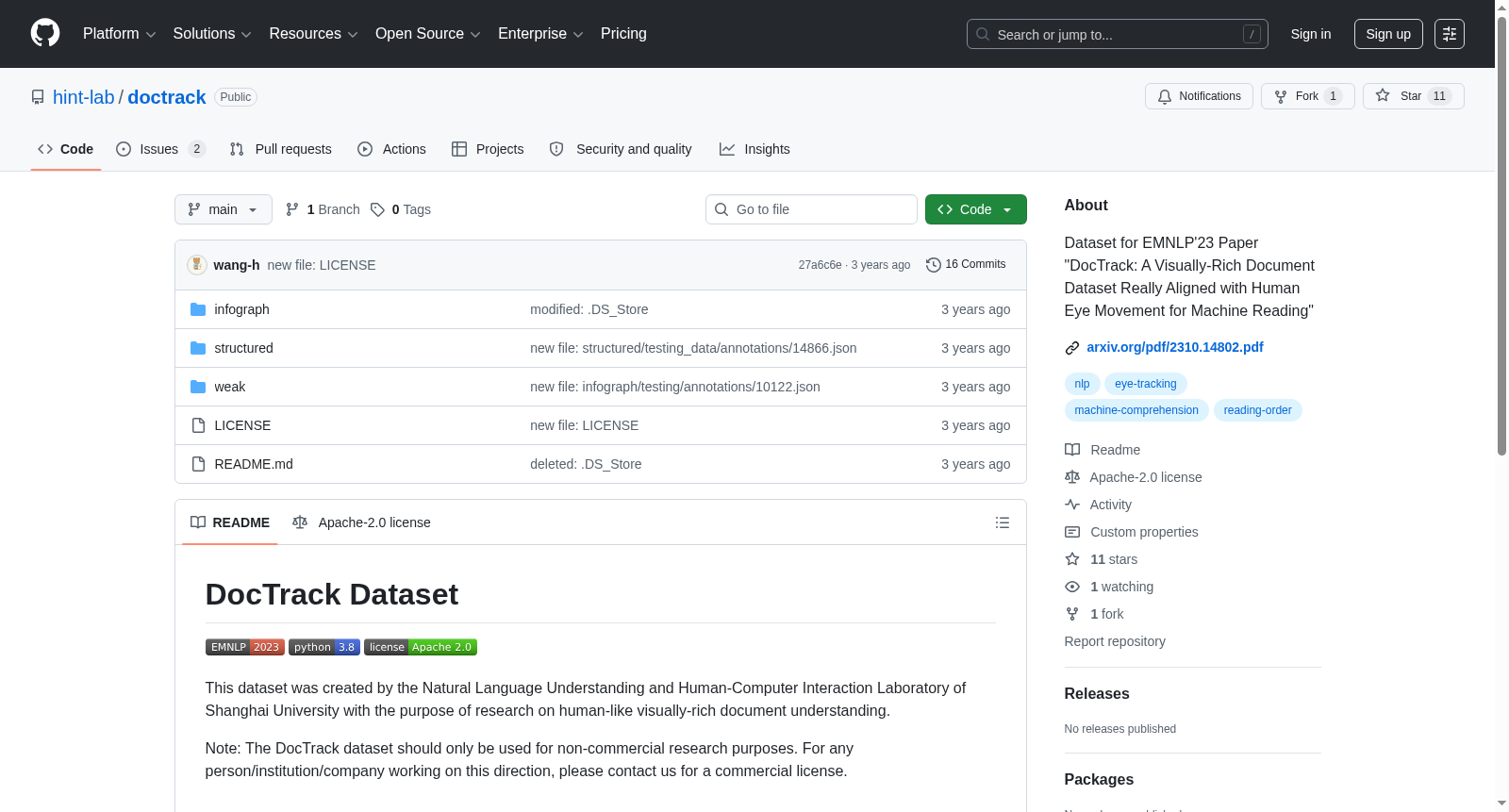
Task: Click the link icon beside arxiv URL
Action: 1072,348
